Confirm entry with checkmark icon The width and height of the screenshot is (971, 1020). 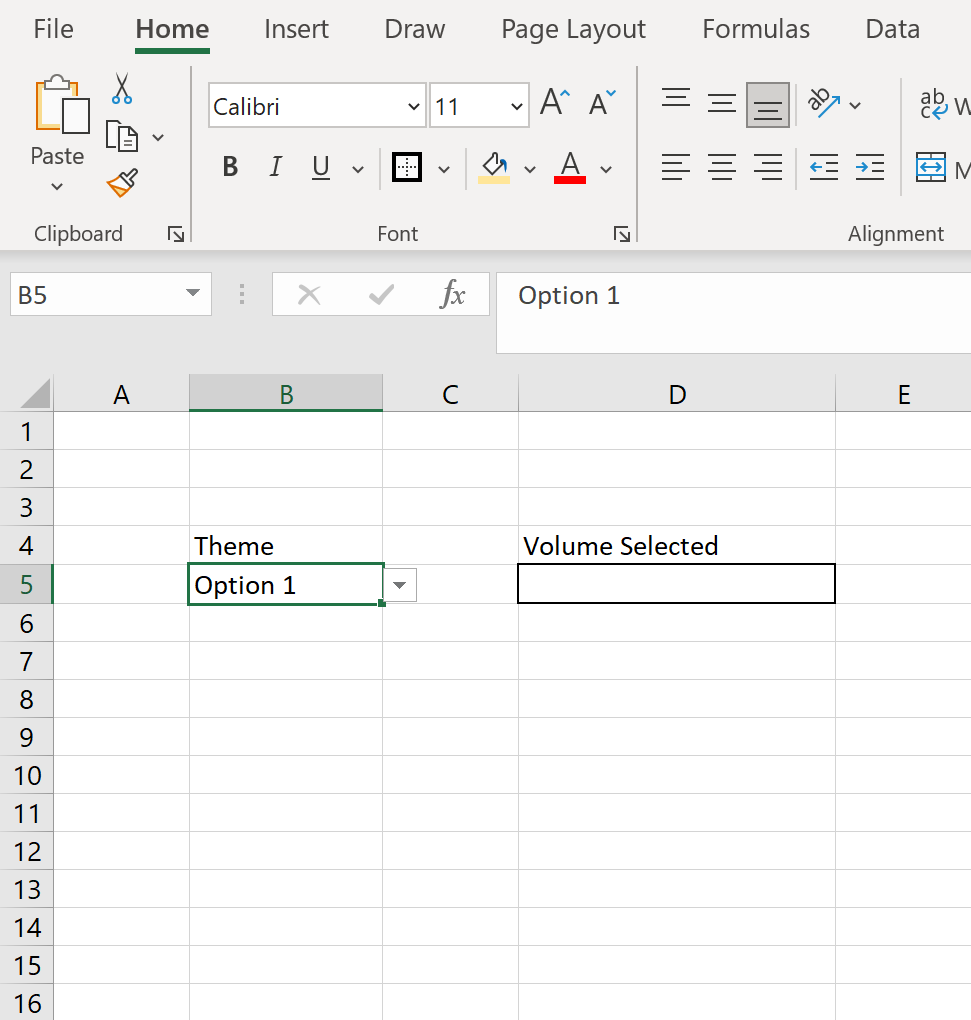click(381, 295)
